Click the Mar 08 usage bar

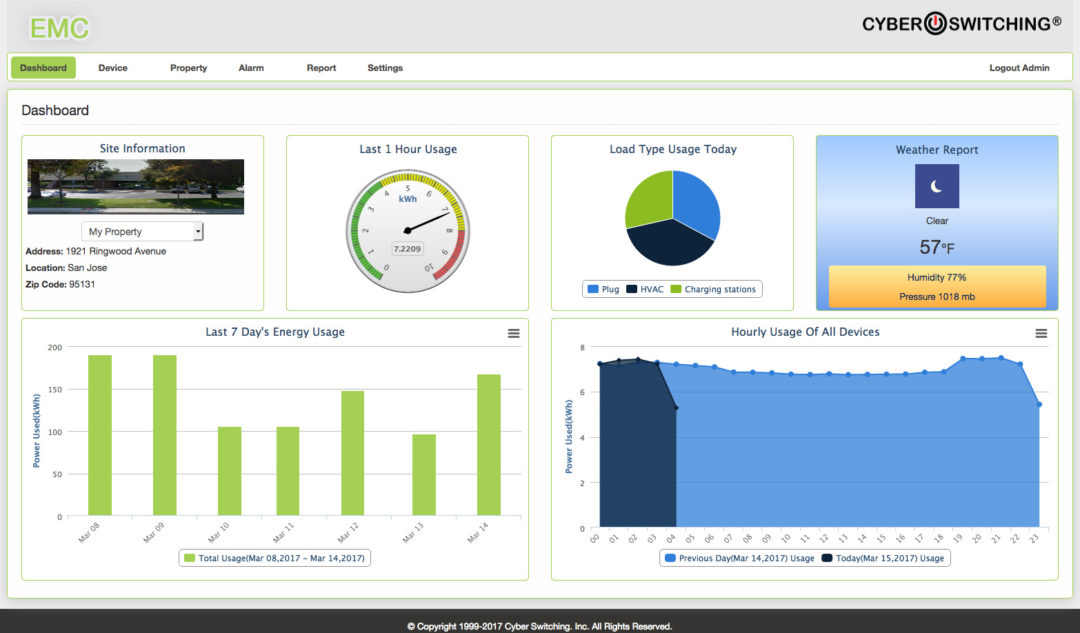(x=100, y=435)
